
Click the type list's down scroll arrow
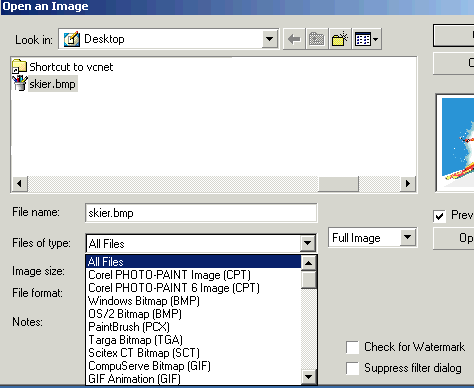click(309, 377)
